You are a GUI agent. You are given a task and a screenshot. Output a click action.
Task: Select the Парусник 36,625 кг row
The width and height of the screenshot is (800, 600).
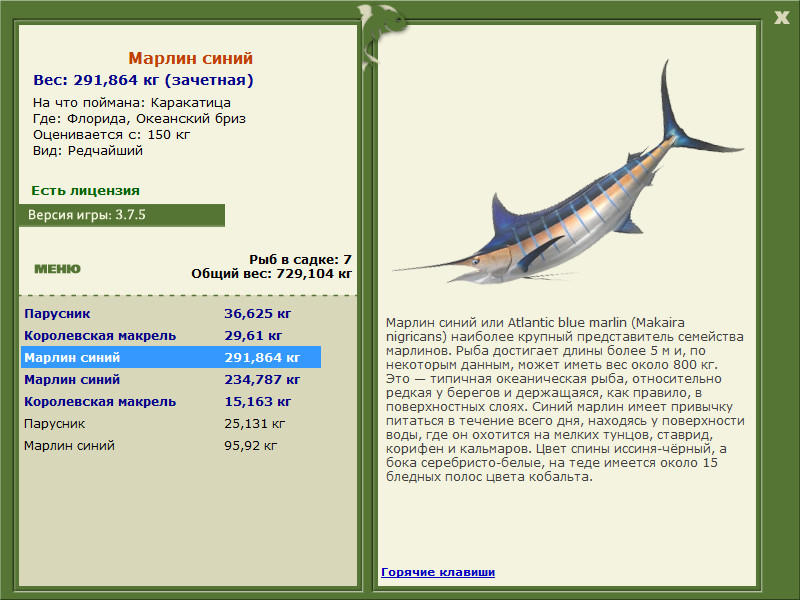click(171, 313)
